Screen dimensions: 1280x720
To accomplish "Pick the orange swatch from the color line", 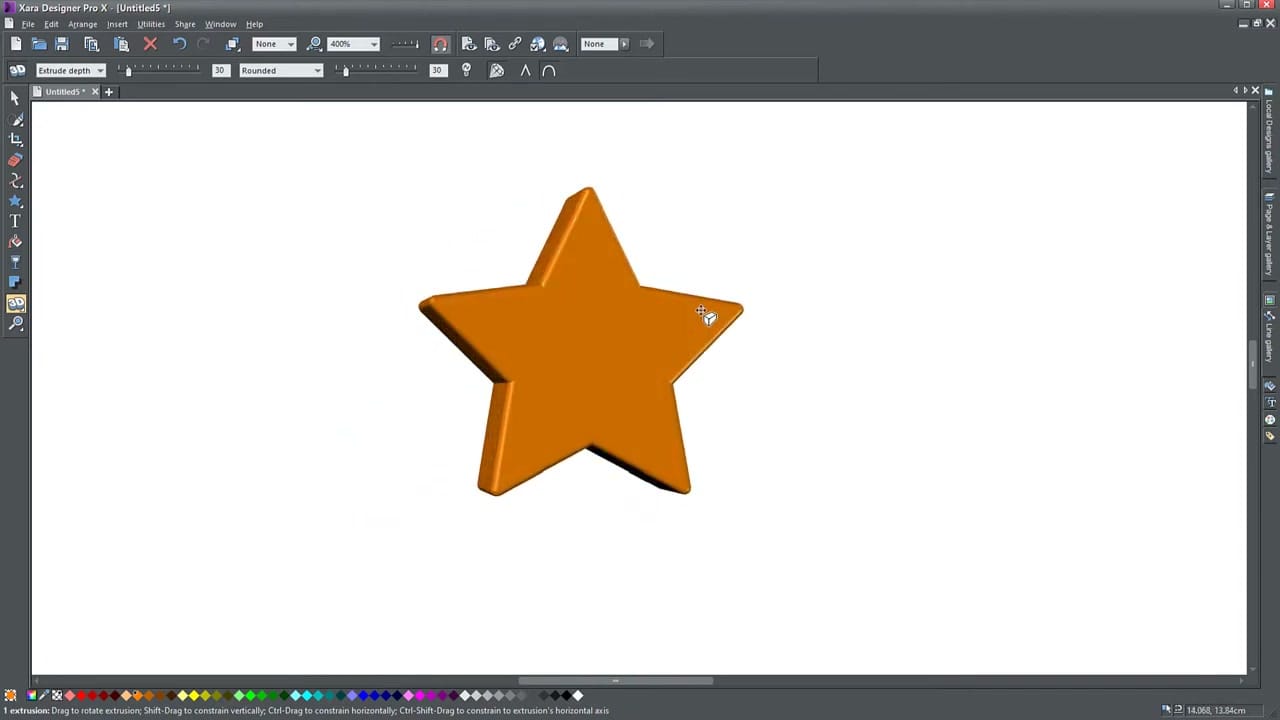I will [135, 695].
